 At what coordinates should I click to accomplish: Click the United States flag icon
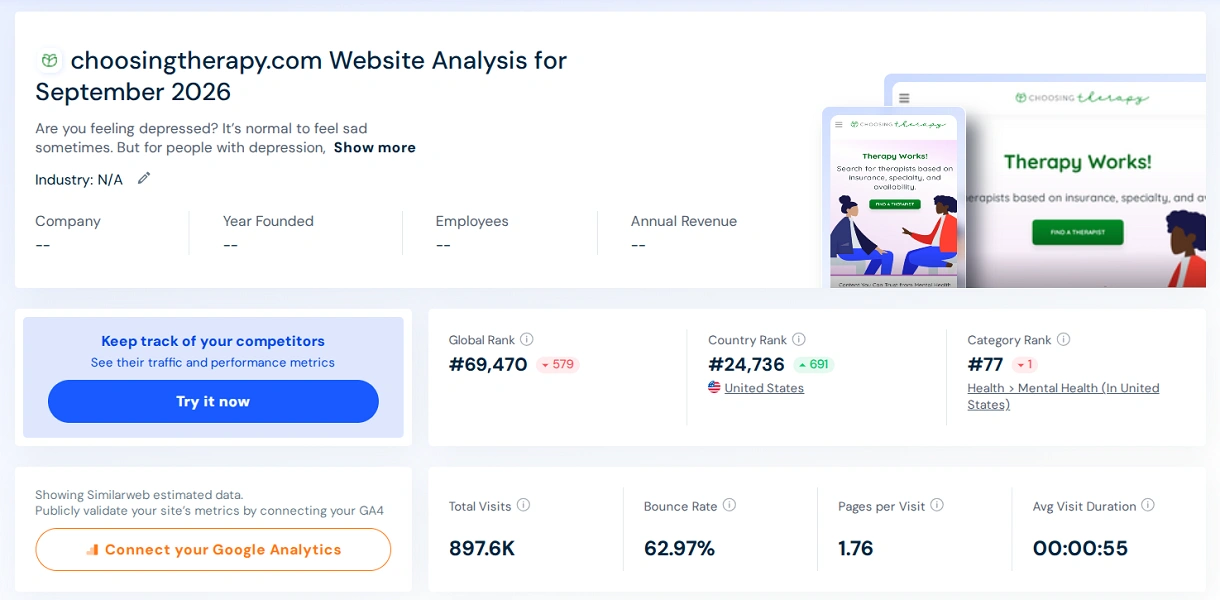tap(714, 387)
